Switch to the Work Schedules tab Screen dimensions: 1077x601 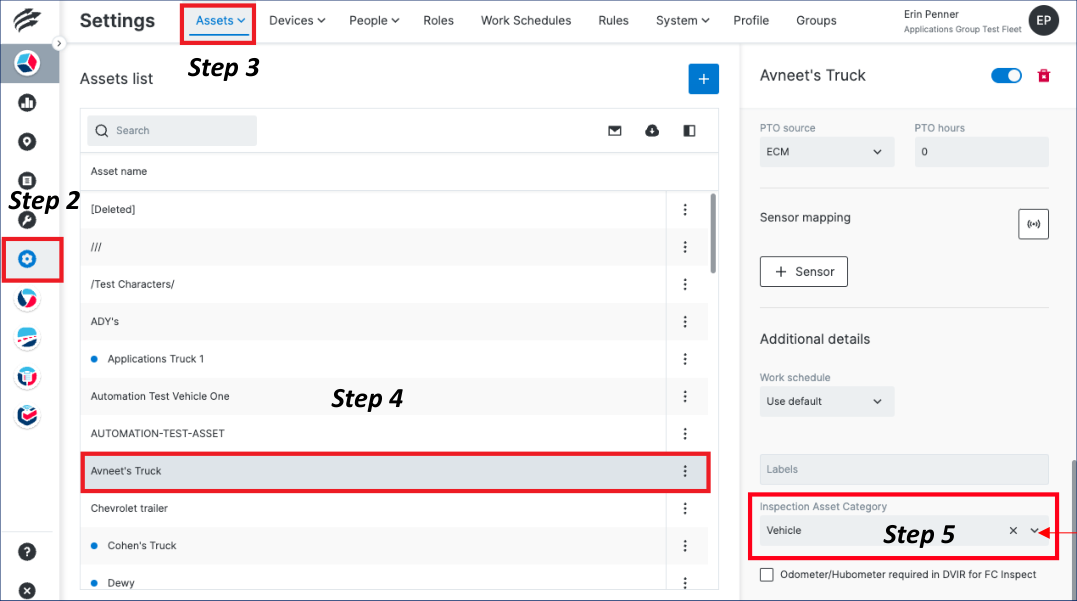click(x=525, y=20)
